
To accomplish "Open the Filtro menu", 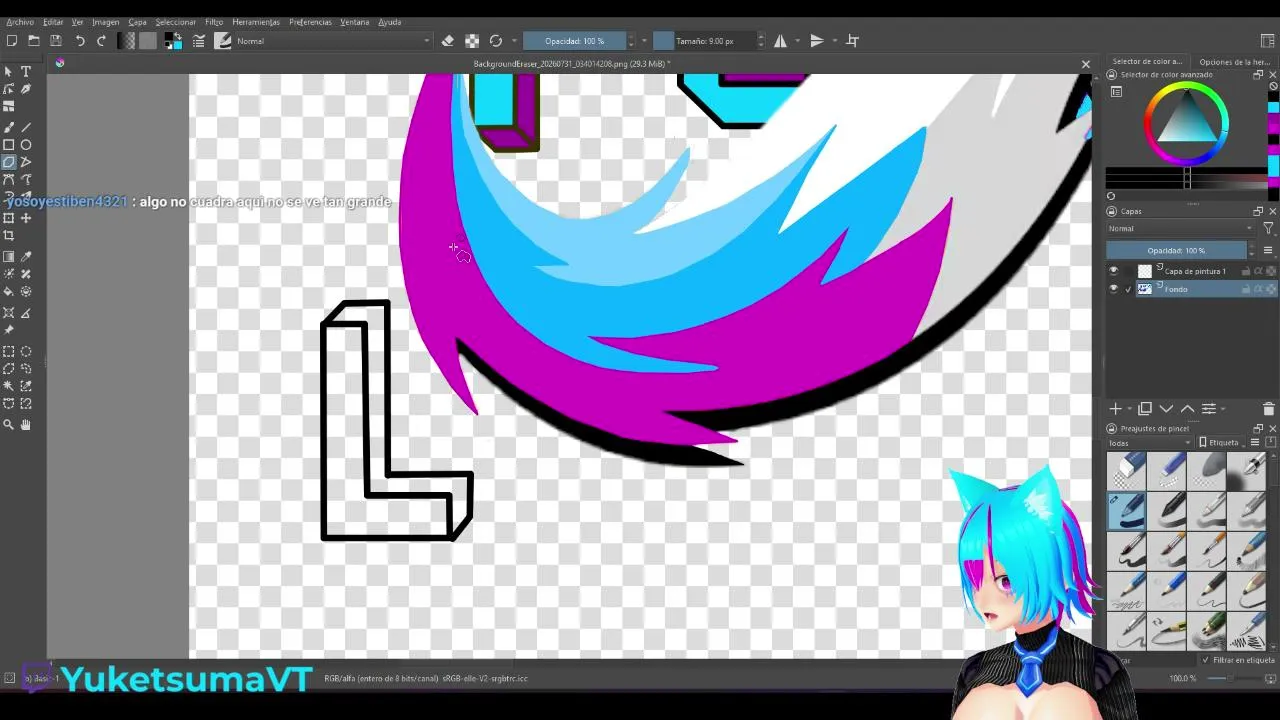I will 214,22.
